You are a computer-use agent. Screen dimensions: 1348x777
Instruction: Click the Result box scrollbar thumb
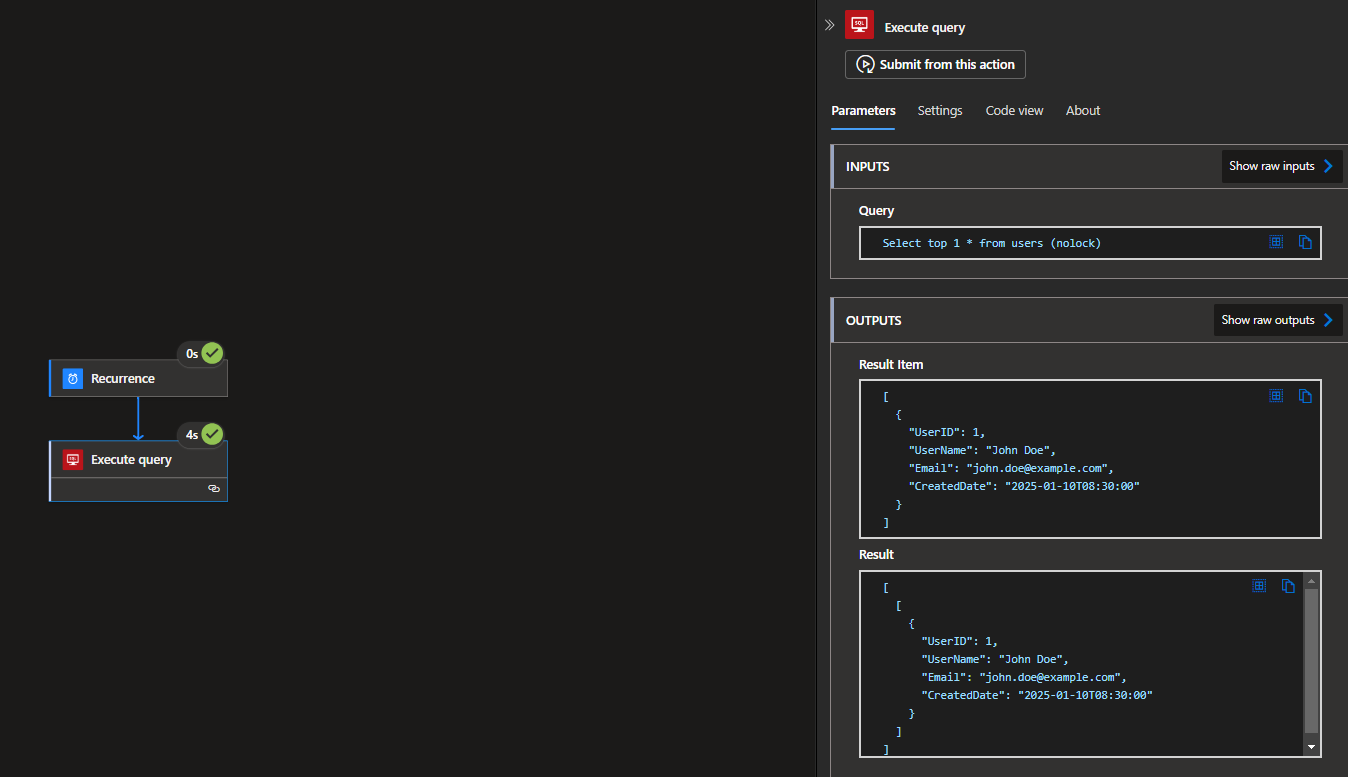click(x=1311, y=660)
